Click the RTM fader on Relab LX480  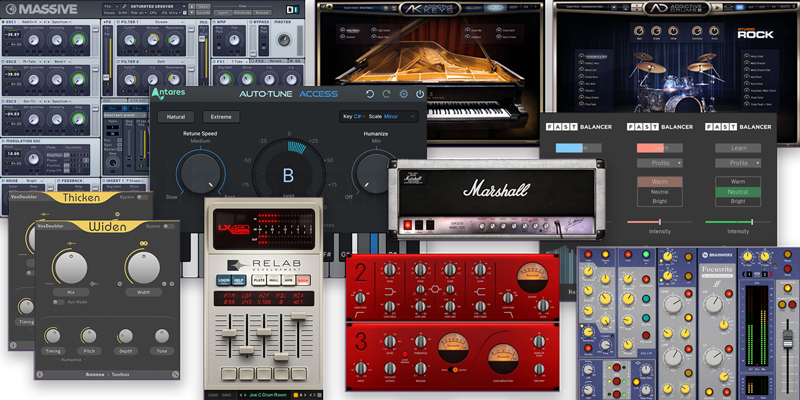point(229,333)
